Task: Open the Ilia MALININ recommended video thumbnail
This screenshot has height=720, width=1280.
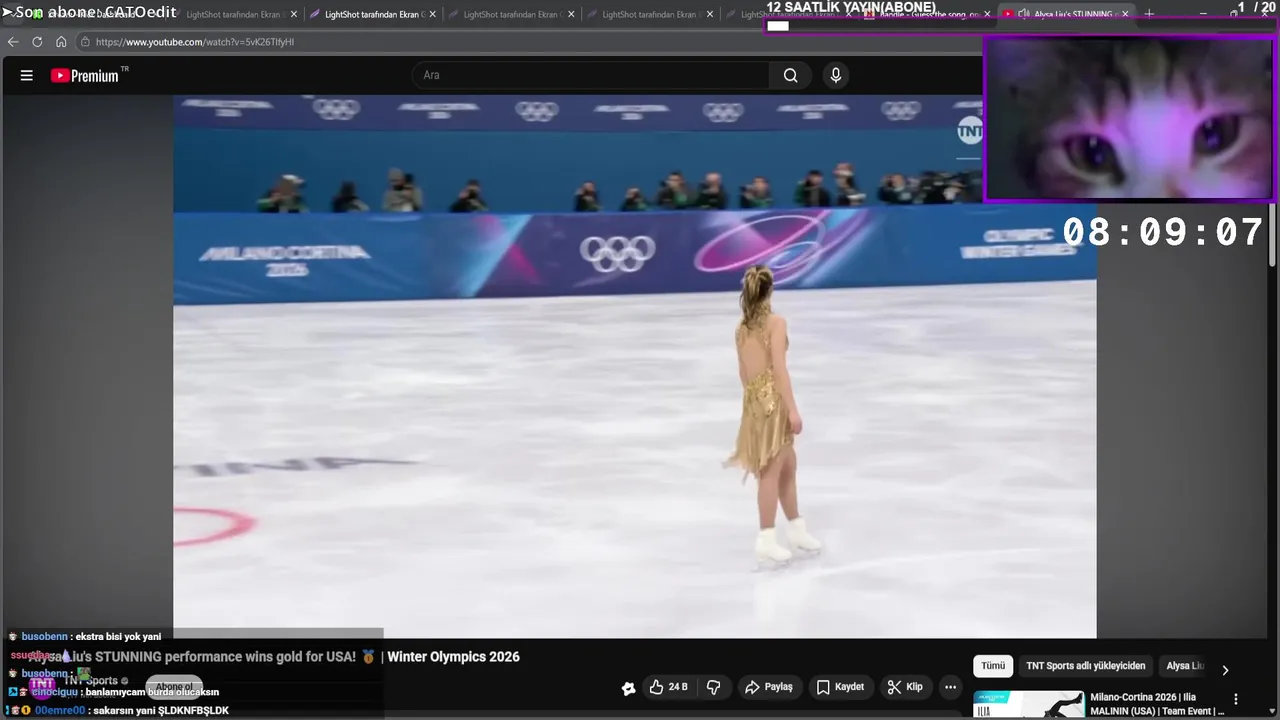Action: pos(1028,704)
